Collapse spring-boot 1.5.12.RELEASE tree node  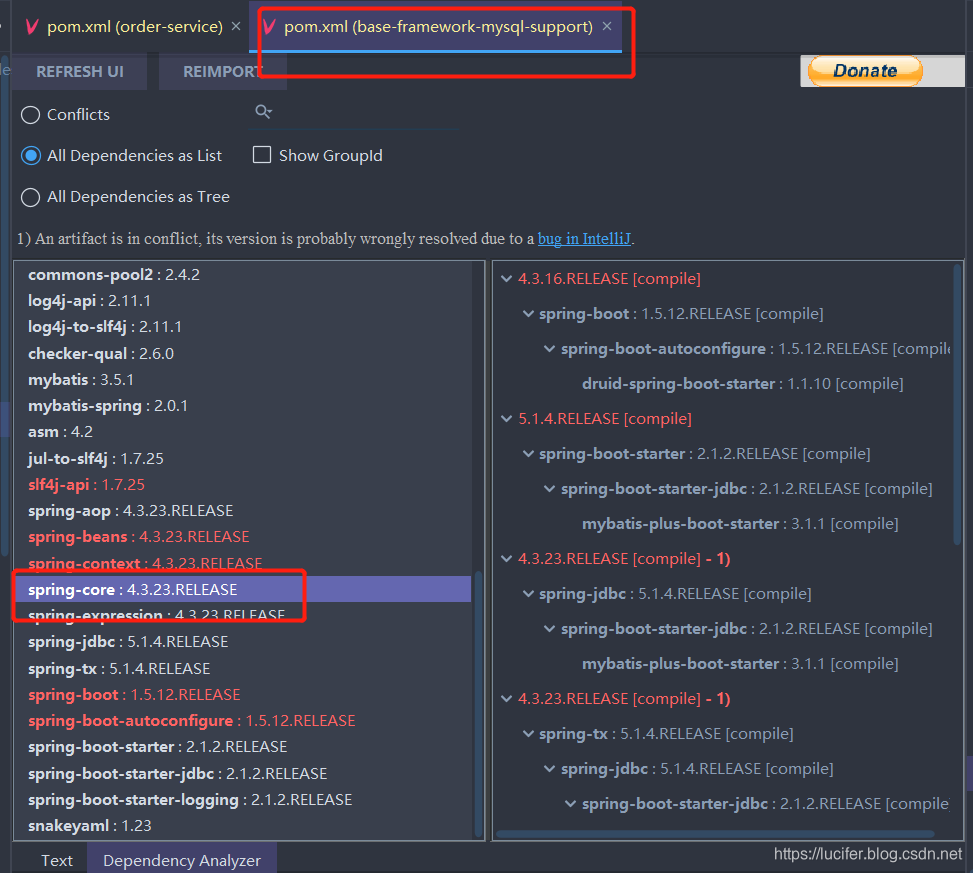[x=528, y=313]
